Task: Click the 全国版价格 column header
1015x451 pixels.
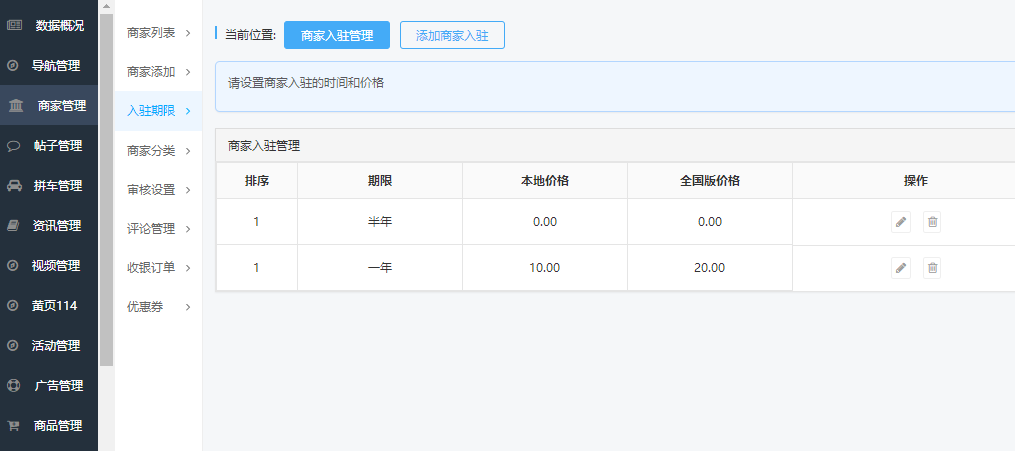Action: tap(710, 181)
